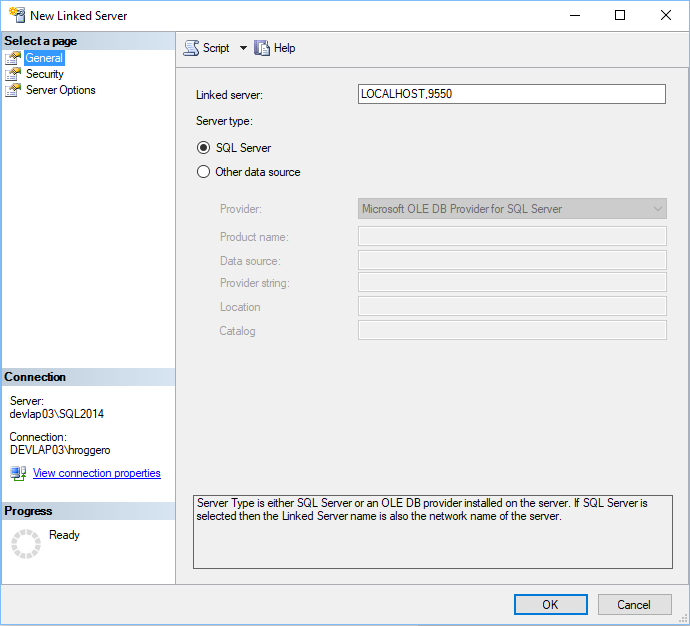
Task: Click the Cancel button
Action: [634, 604]
